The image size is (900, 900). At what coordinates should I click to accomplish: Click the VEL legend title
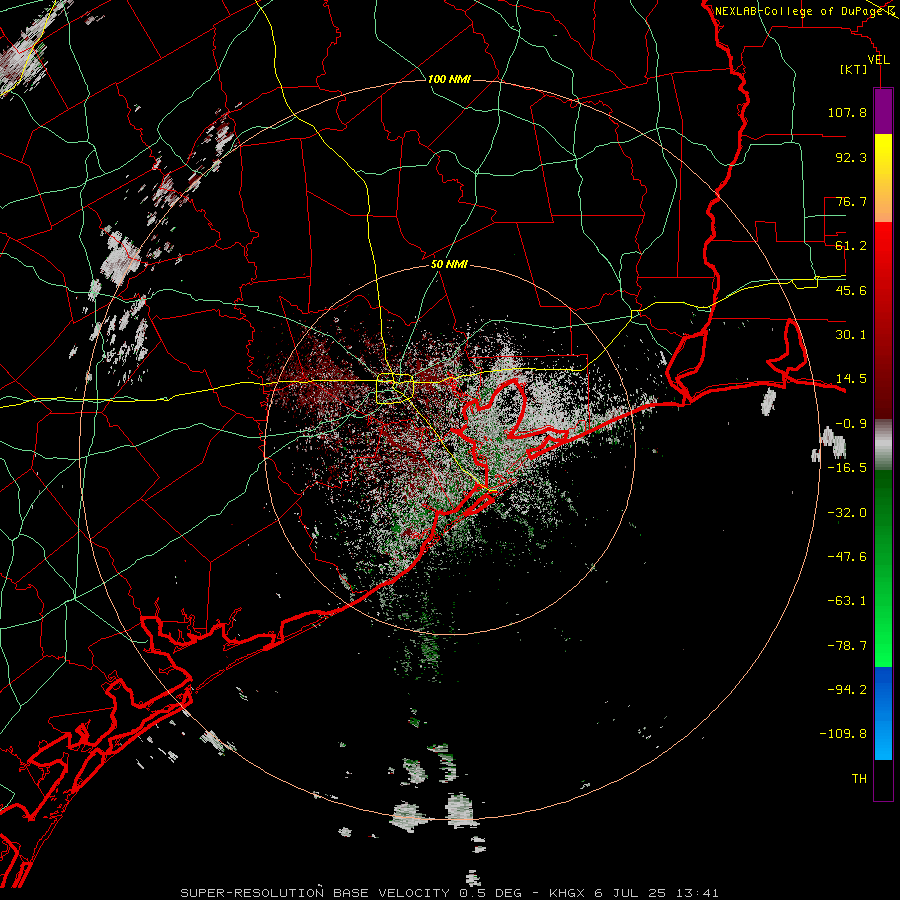[878, 60]
